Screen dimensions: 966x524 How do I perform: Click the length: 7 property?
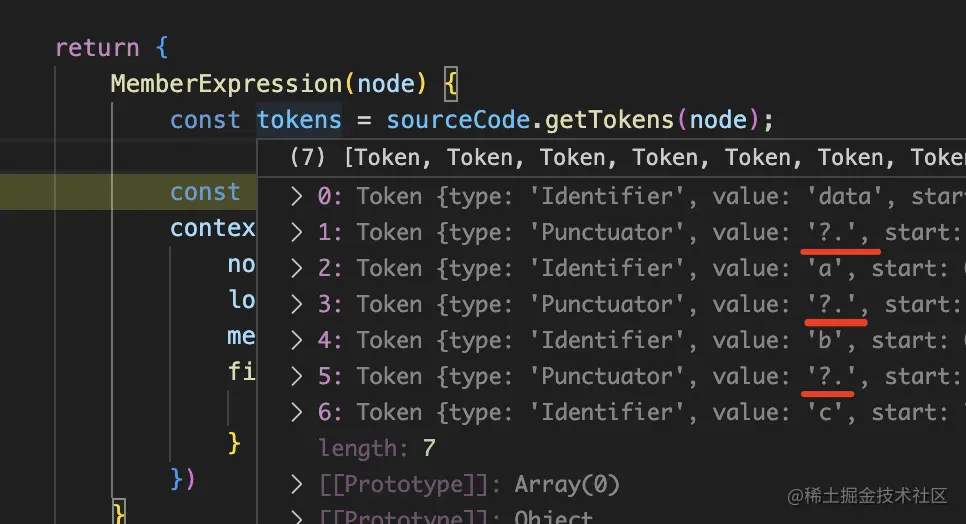[377, 448]
